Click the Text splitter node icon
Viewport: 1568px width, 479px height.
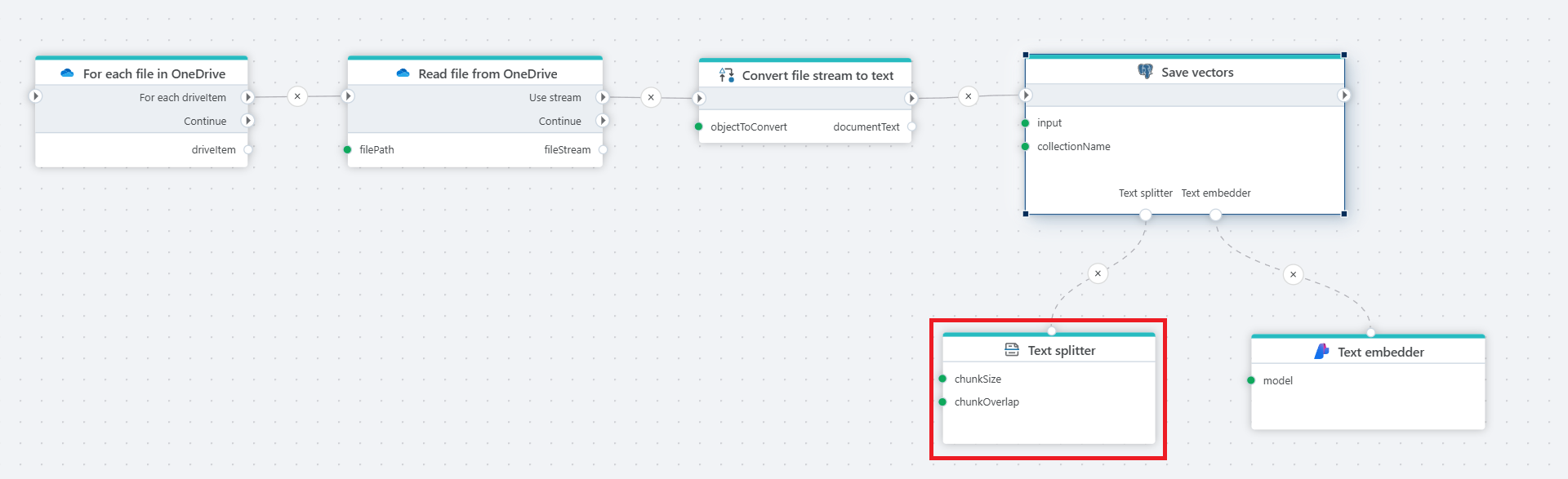click(x=1012, y=350)
